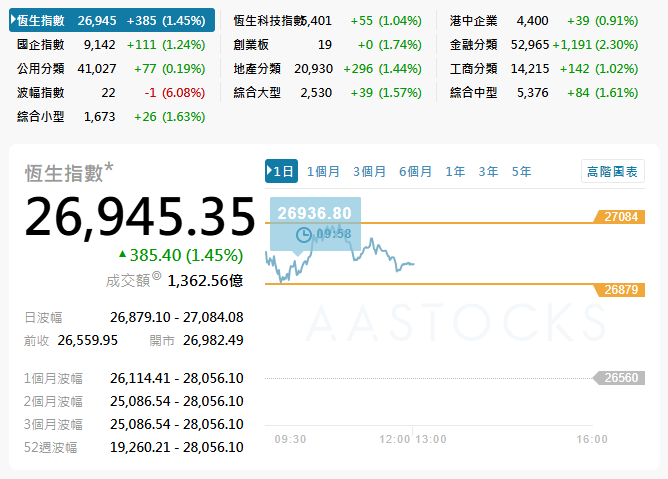Select the 1年 chart period
Screen dimensions: 668x479
click(x=455, y=172)
